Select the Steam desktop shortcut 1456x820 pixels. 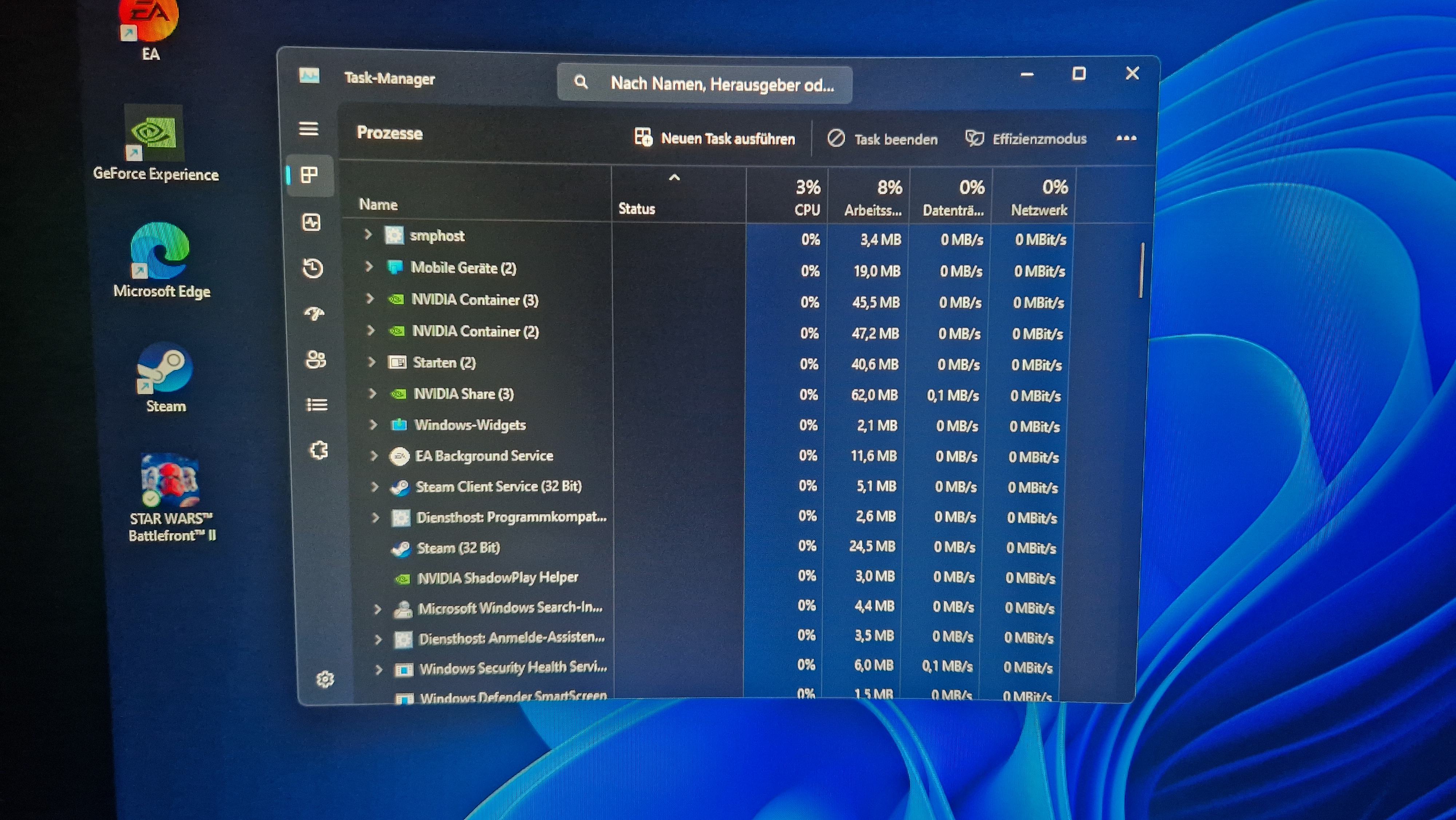click(x=165, y=378)
